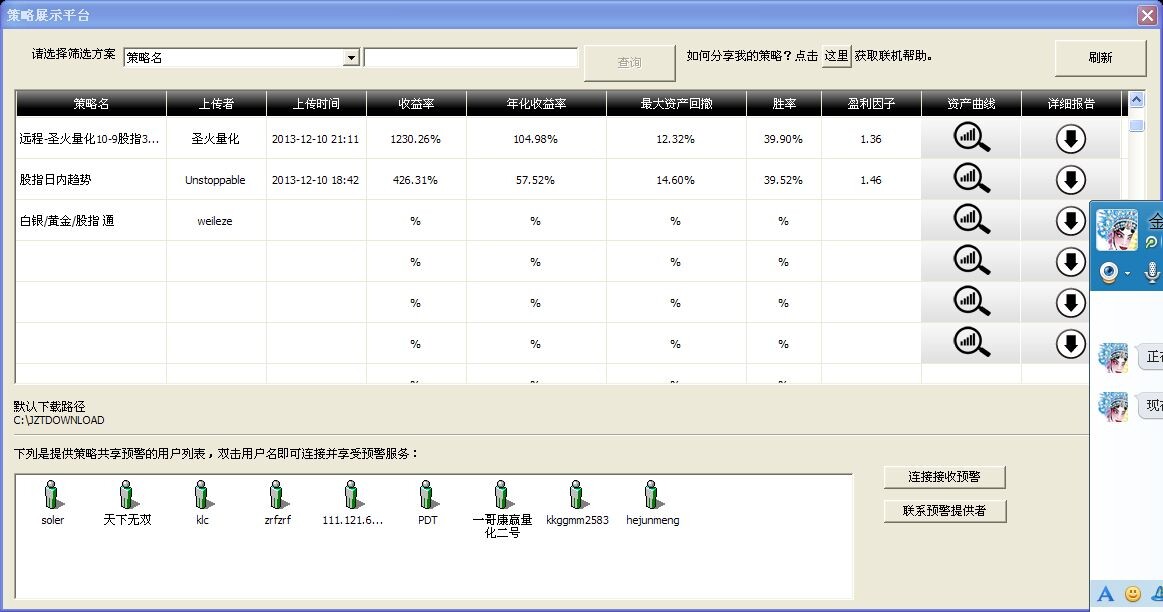Download detailed report for 股指日内趋势
This screenshot has width=1163, height=612.
[1070, 180]
